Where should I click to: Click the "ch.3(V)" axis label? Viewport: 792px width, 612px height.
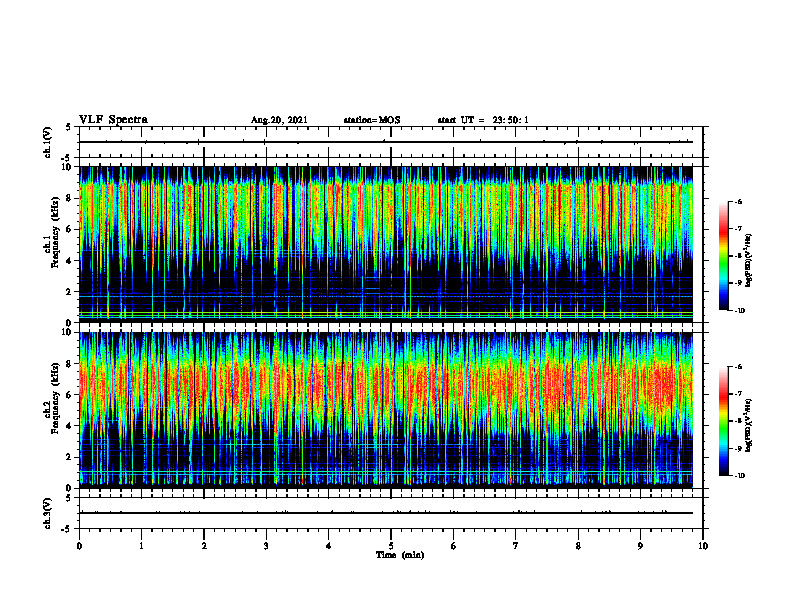click(47, 513)
